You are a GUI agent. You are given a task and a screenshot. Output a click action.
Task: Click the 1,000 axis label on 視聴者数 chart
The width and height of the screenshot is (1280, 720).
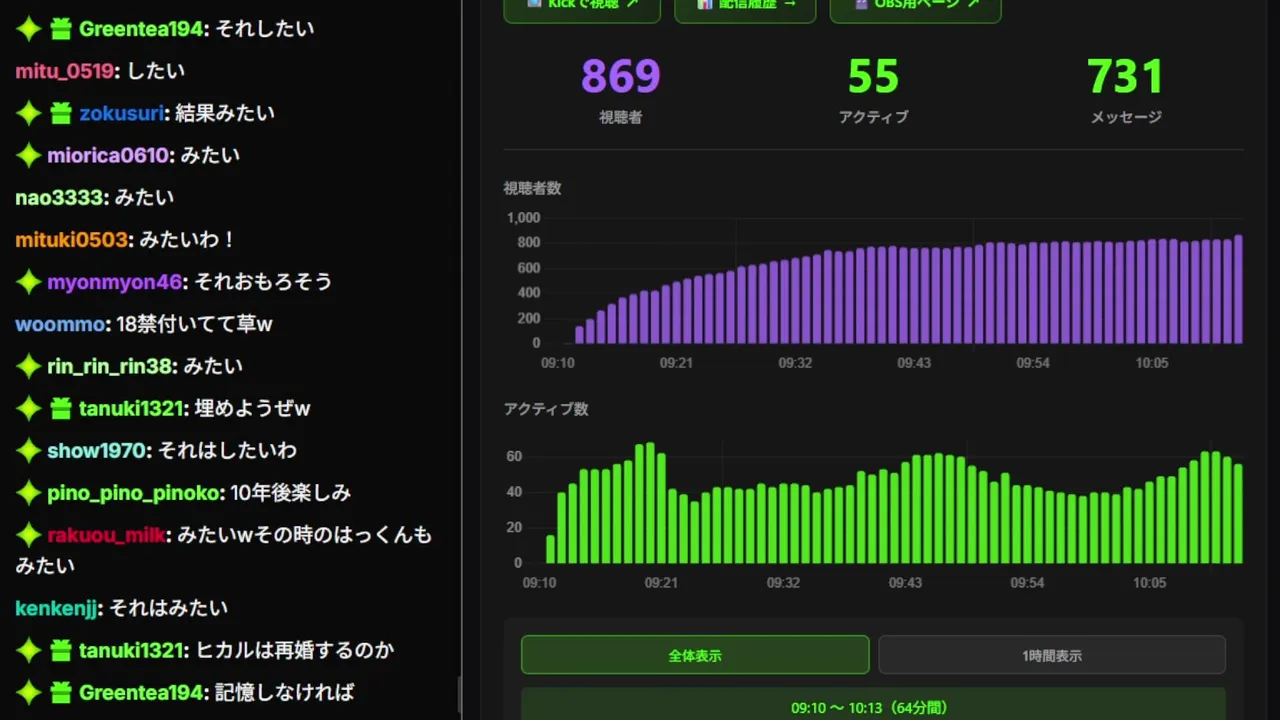523,218
